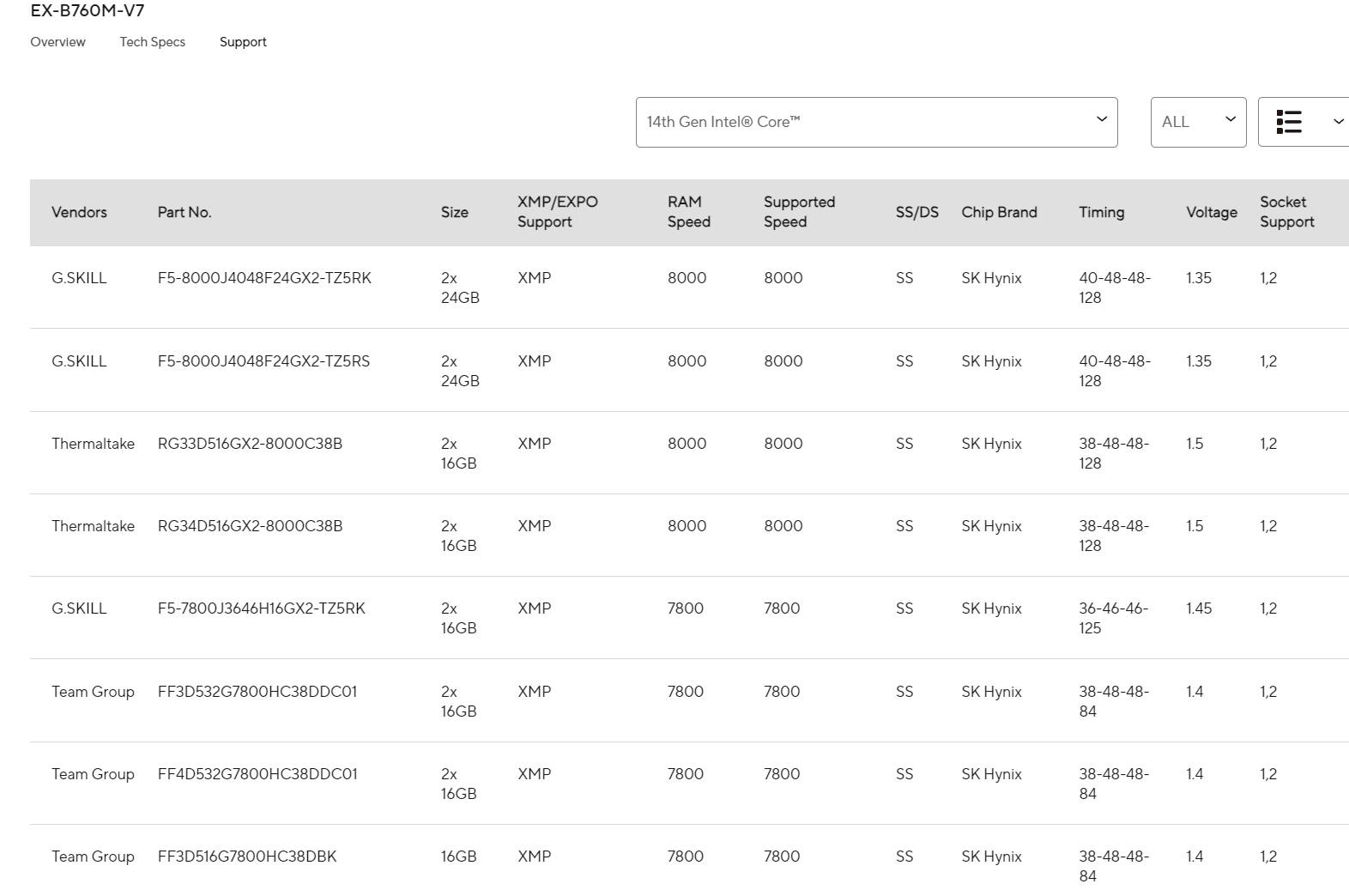Select part number F5-7800J3646H16GX2-TZ5RK
This screenshot has width=1349, height=896.
262,608
